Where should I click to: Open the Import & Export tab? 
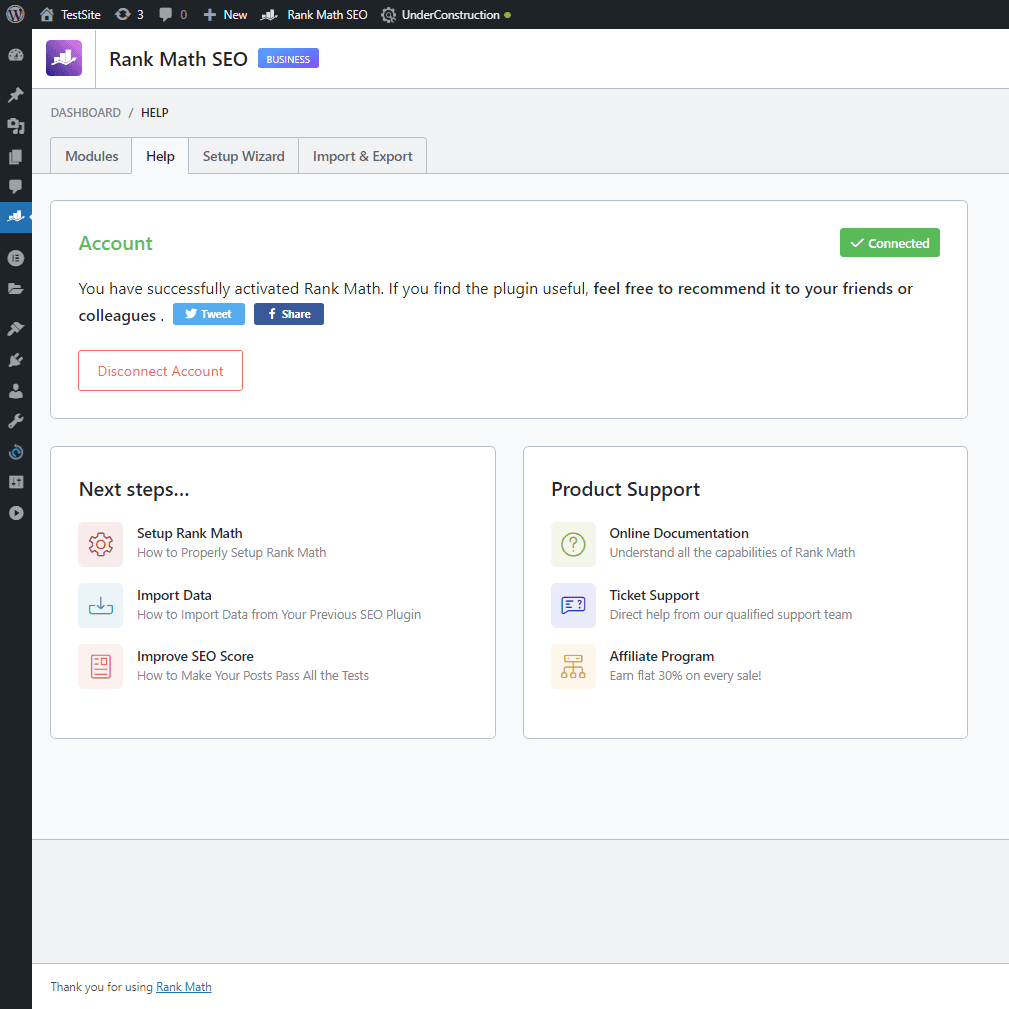(x=362, y=156)
